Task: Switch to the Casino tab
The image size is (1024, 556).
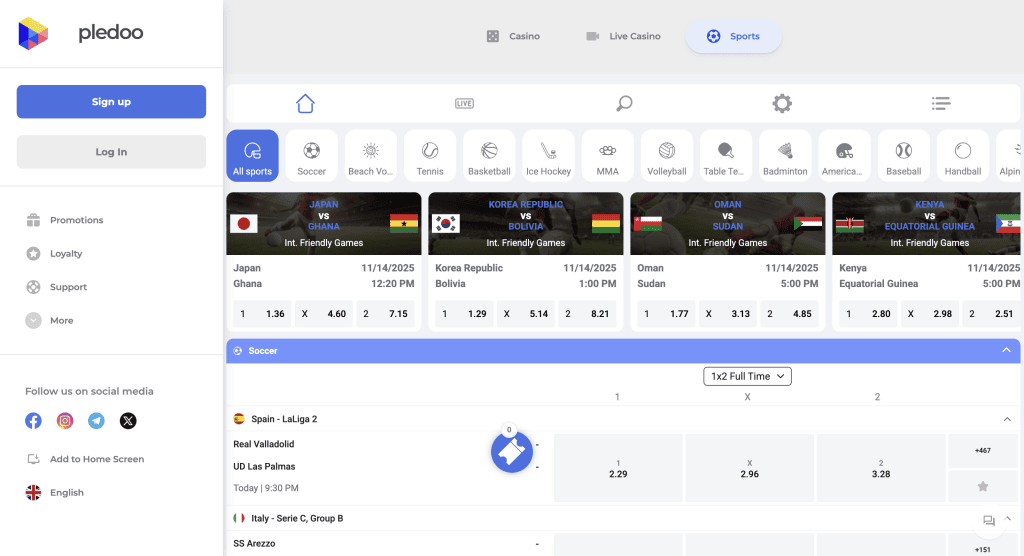Action: 513,36
